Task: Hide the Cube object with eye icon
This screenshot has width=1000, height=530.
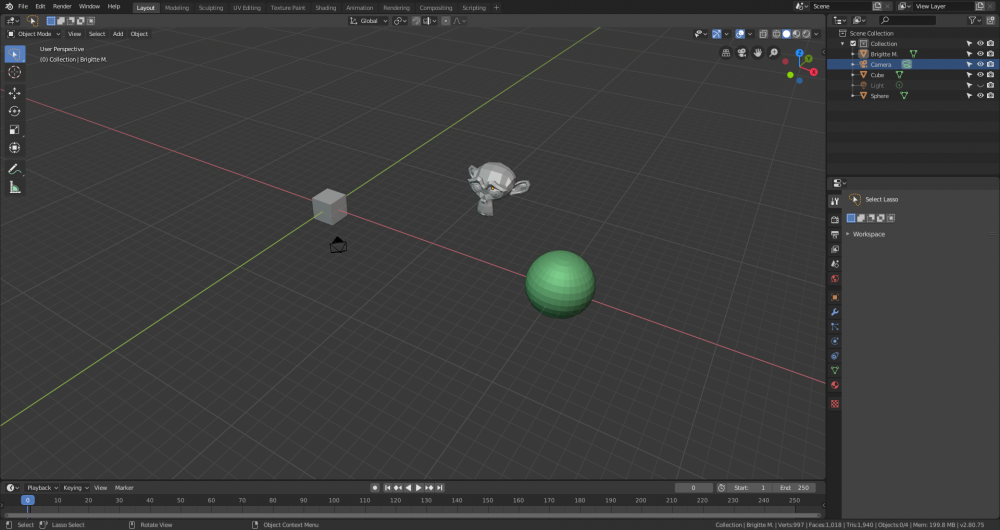Action: click(x=980, y=75)
